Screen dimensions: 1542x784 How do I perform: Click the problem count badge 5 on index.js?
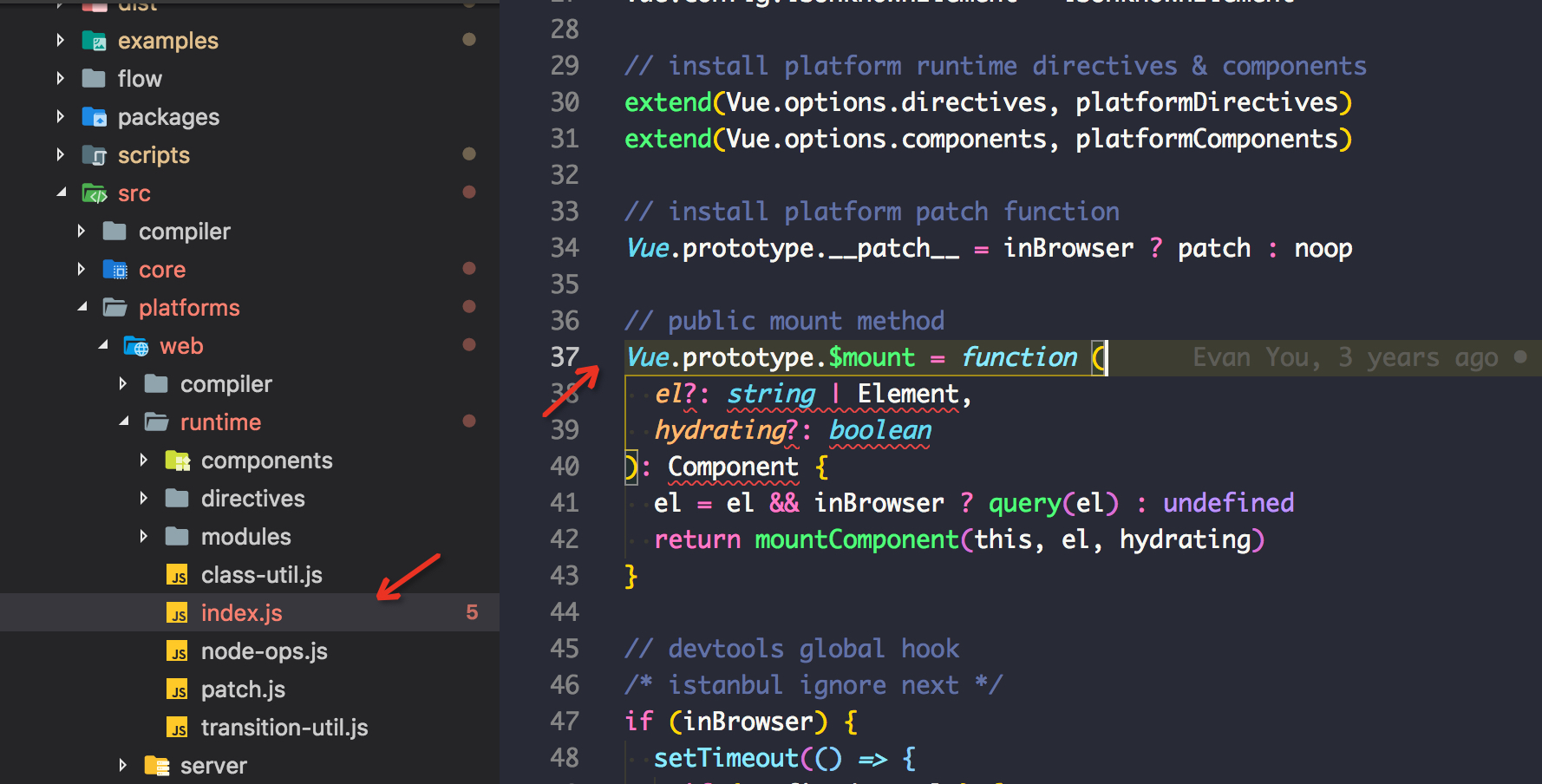[x=472, y=612]
